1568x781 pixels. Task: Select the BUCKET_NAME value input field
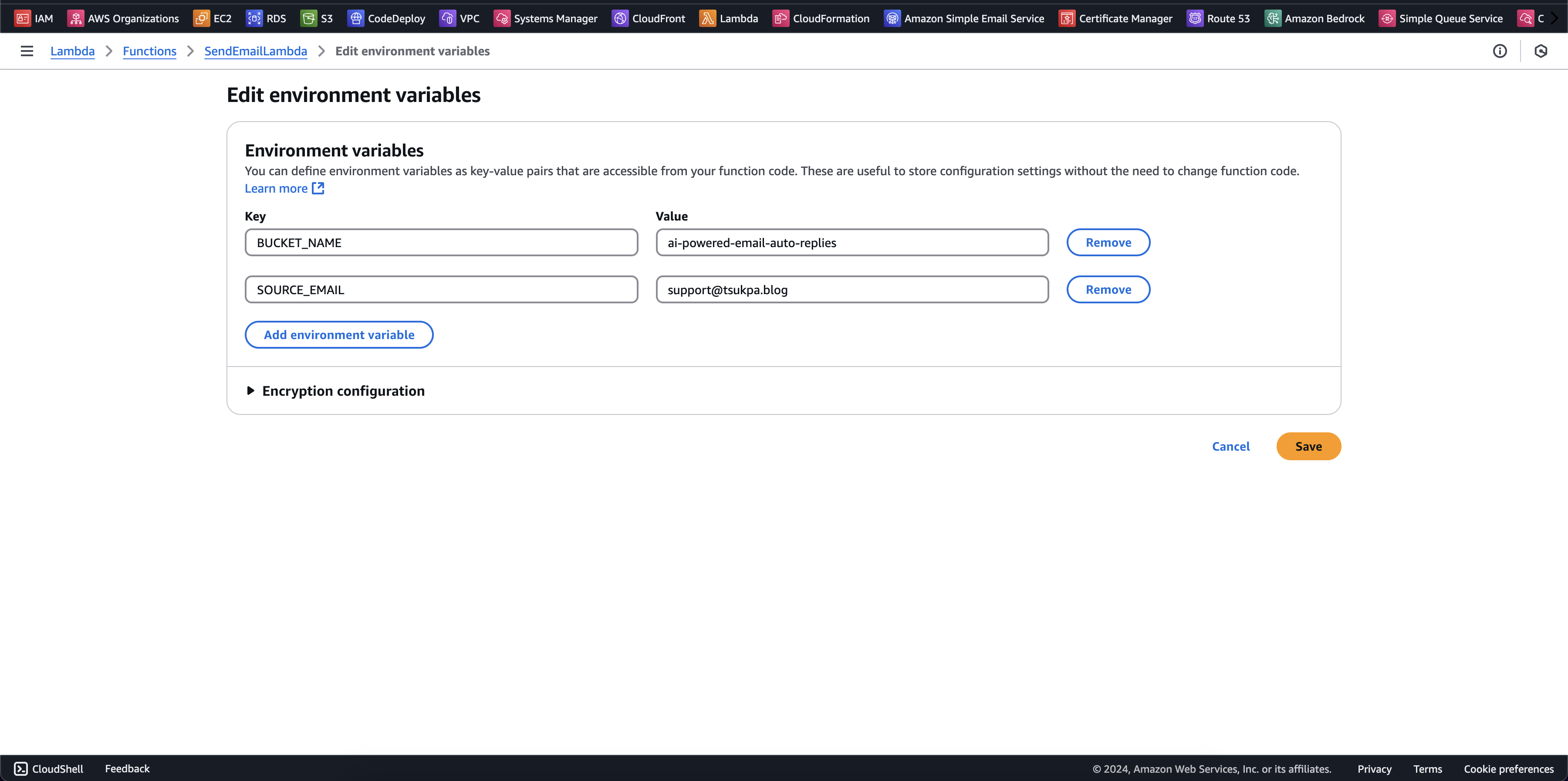852,242
